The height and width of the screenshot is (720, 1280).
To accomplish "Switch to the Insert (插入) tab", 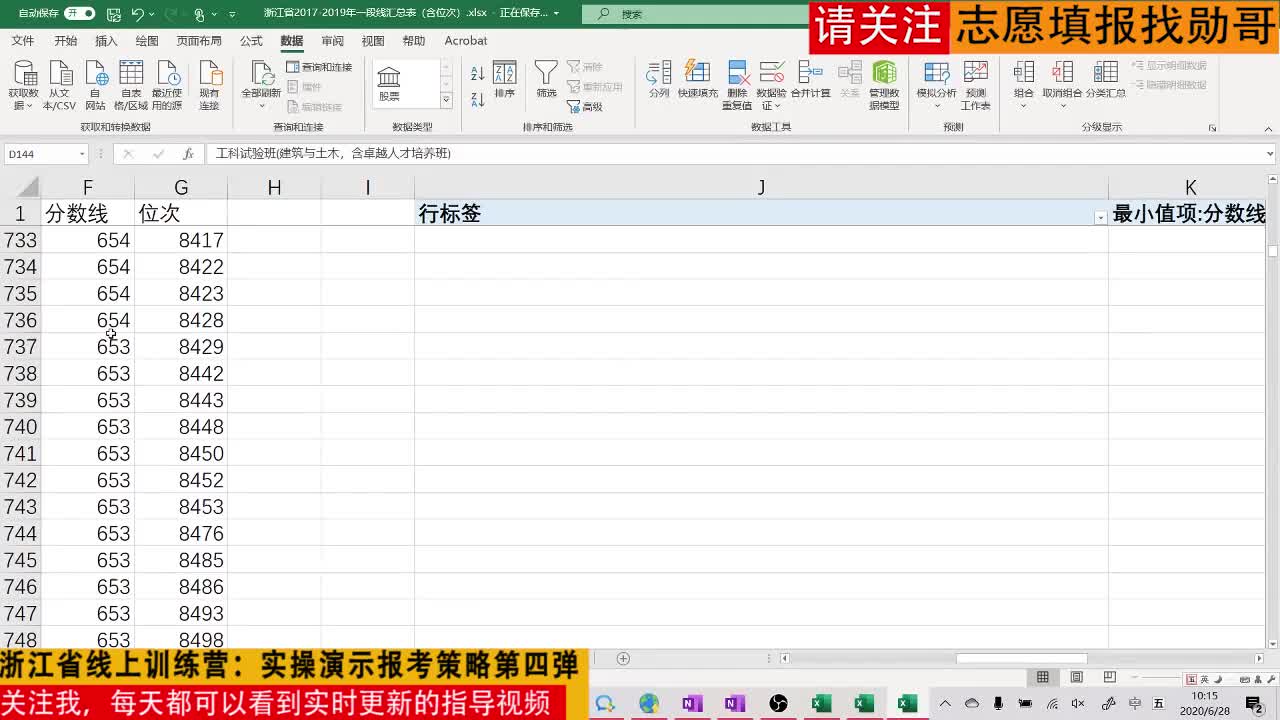I will pos(106,41).
